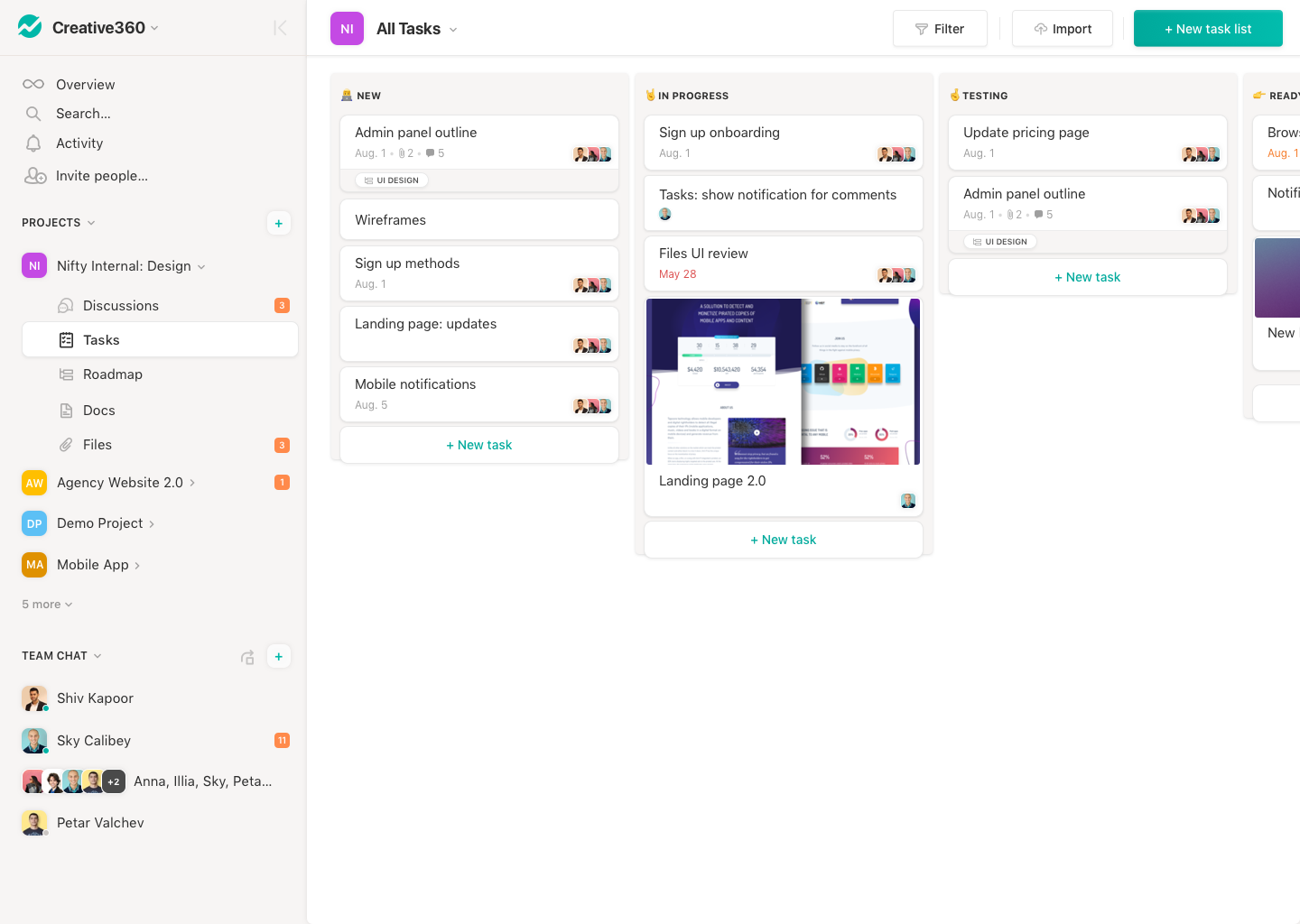Add new task in IN PROGRESS column
Viewport: 1300px width, 924px height.
coord(784,540)
